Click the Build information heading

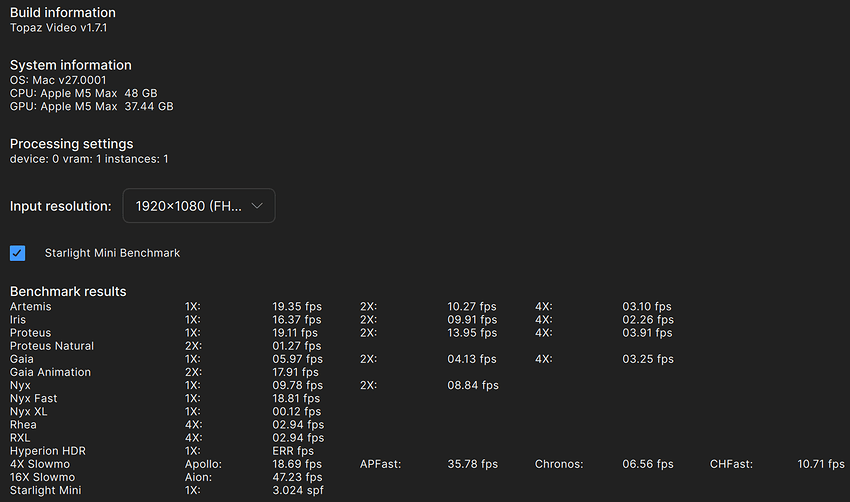pos(63,12)
